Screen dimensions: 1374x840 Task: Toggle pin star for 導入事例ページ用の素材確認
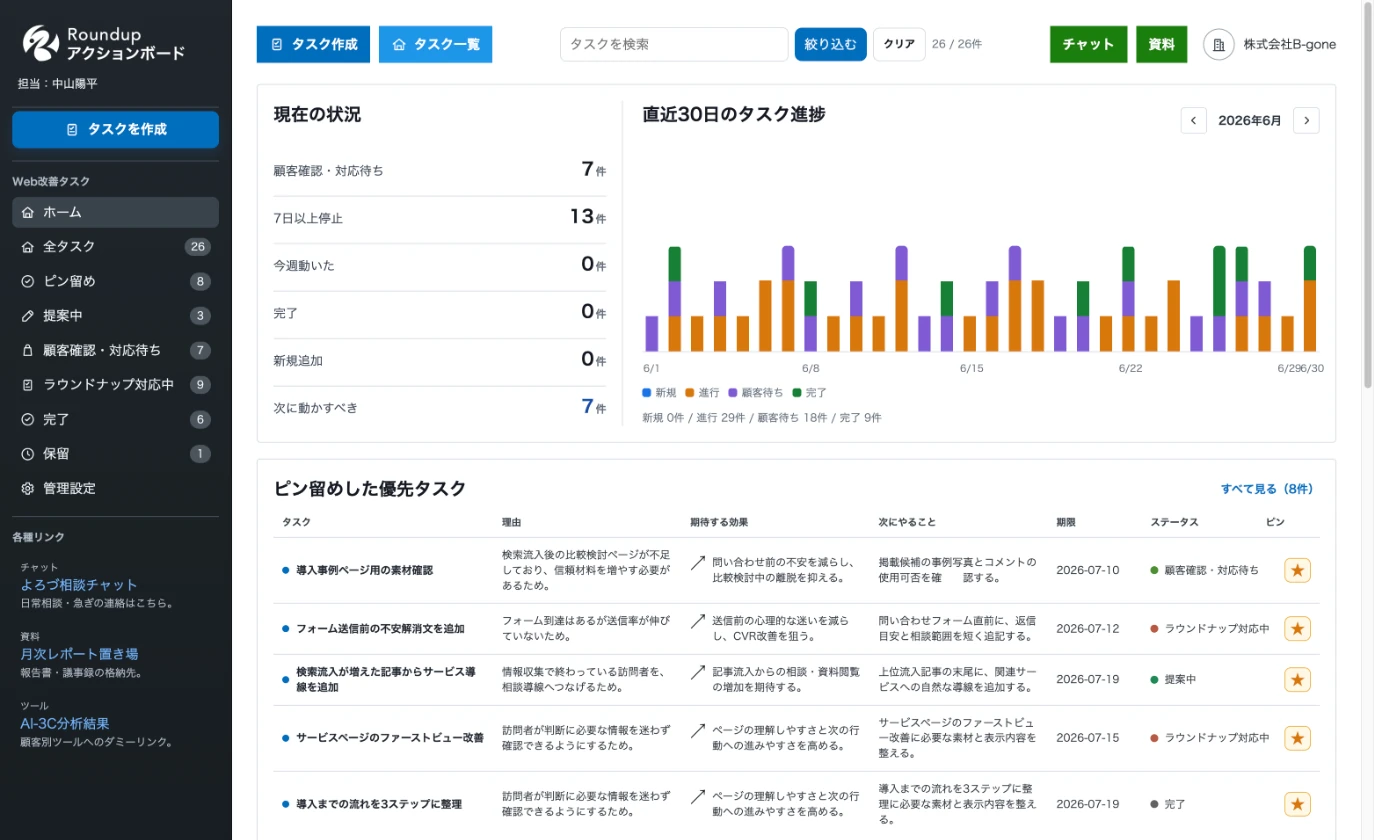[1297, 570]
